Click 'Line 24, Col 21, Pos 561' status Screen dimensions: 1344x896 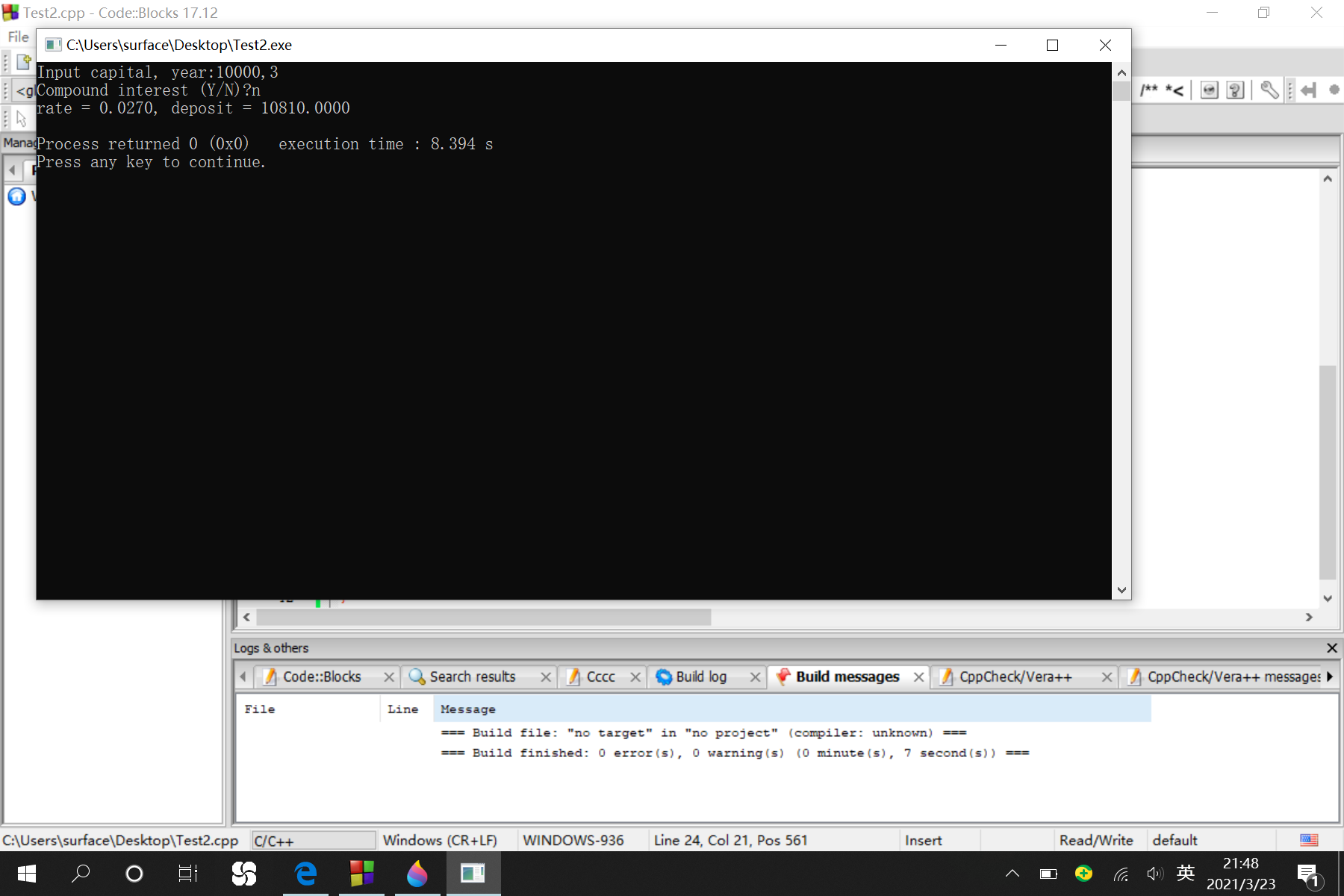(731, 841)
